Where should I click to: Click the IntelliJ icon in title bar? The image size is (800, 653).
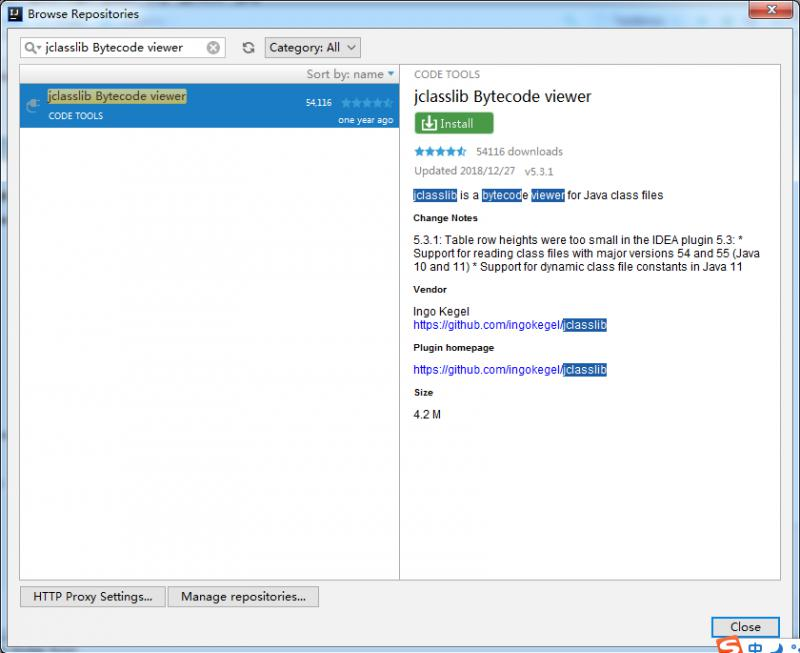[x=16, y=14]
